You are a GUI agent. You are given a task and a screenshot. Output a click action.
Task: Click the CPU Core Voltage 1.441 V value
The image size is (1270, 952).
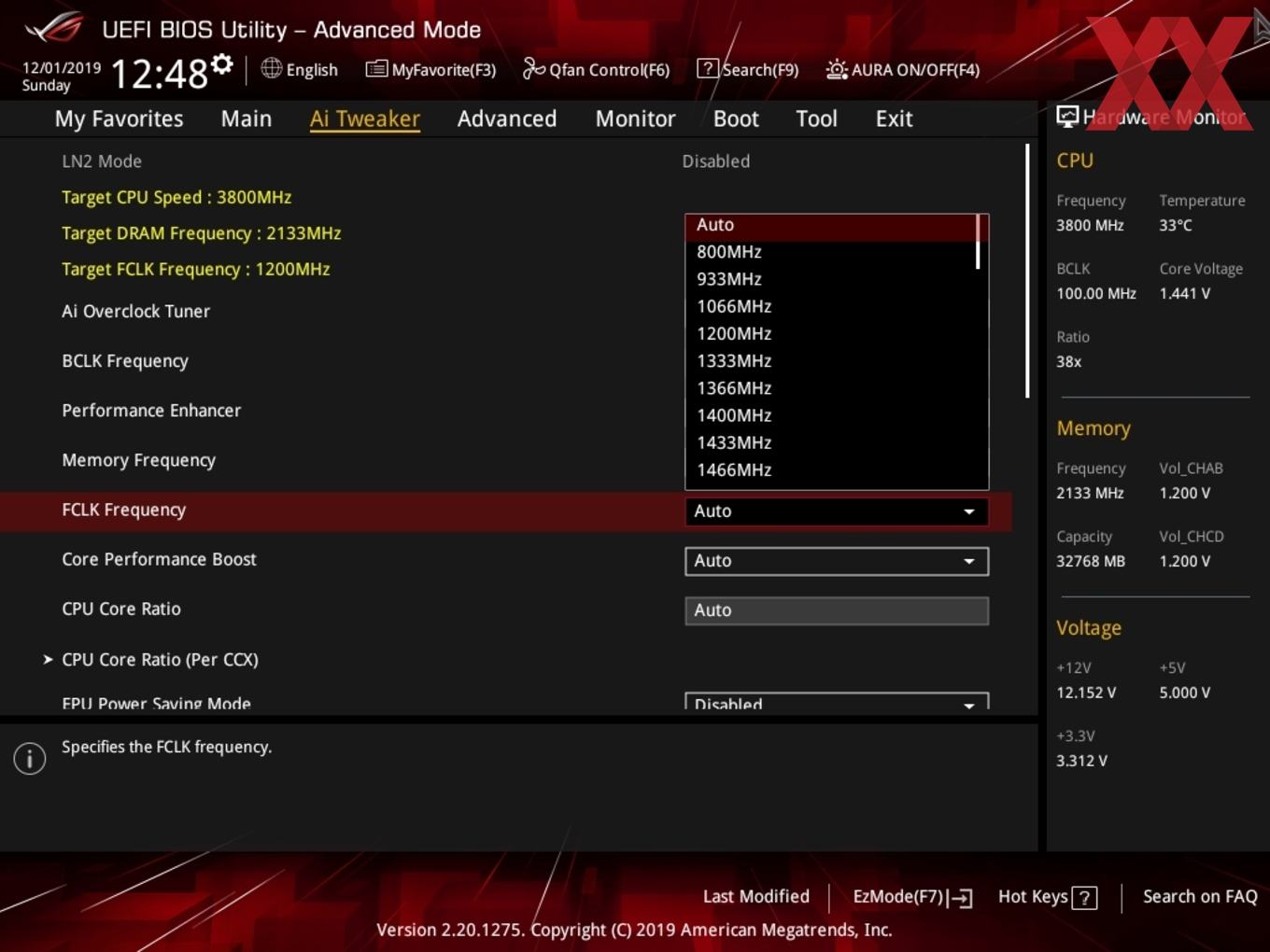(1184, 294)
